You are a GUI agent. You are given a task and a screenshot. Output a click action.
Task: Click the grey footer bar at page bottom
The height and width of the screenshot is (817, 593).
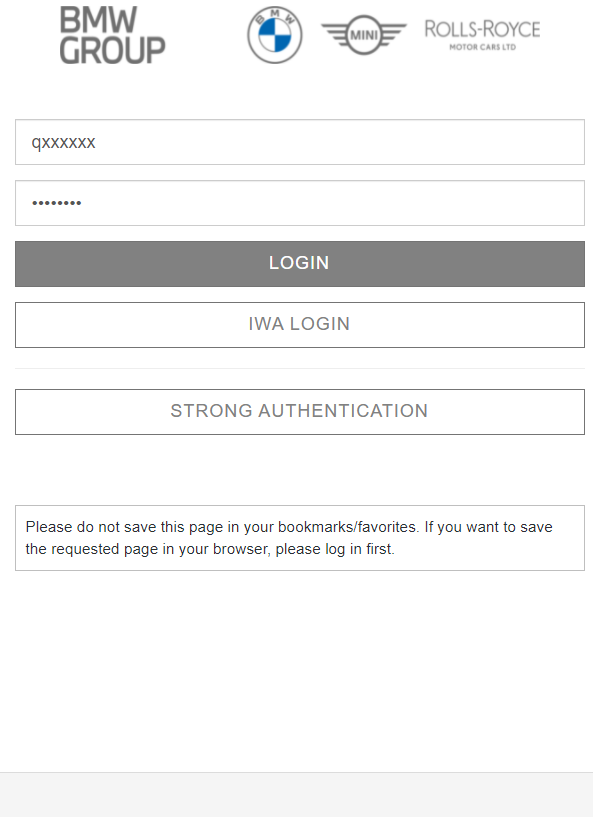point(296,795)
